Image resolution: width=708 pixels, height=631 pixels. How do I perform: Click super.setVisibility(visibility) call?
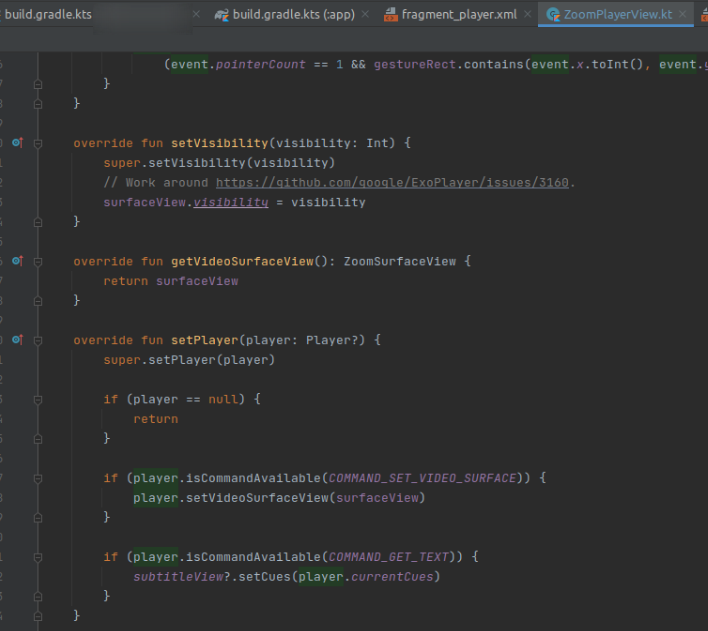click(x=219, y=163)
